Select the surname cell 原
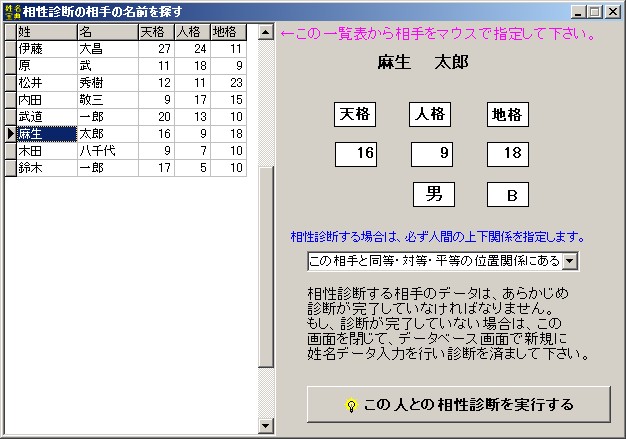The height and width of the screenshot is (439, 626). pos(47,66)
